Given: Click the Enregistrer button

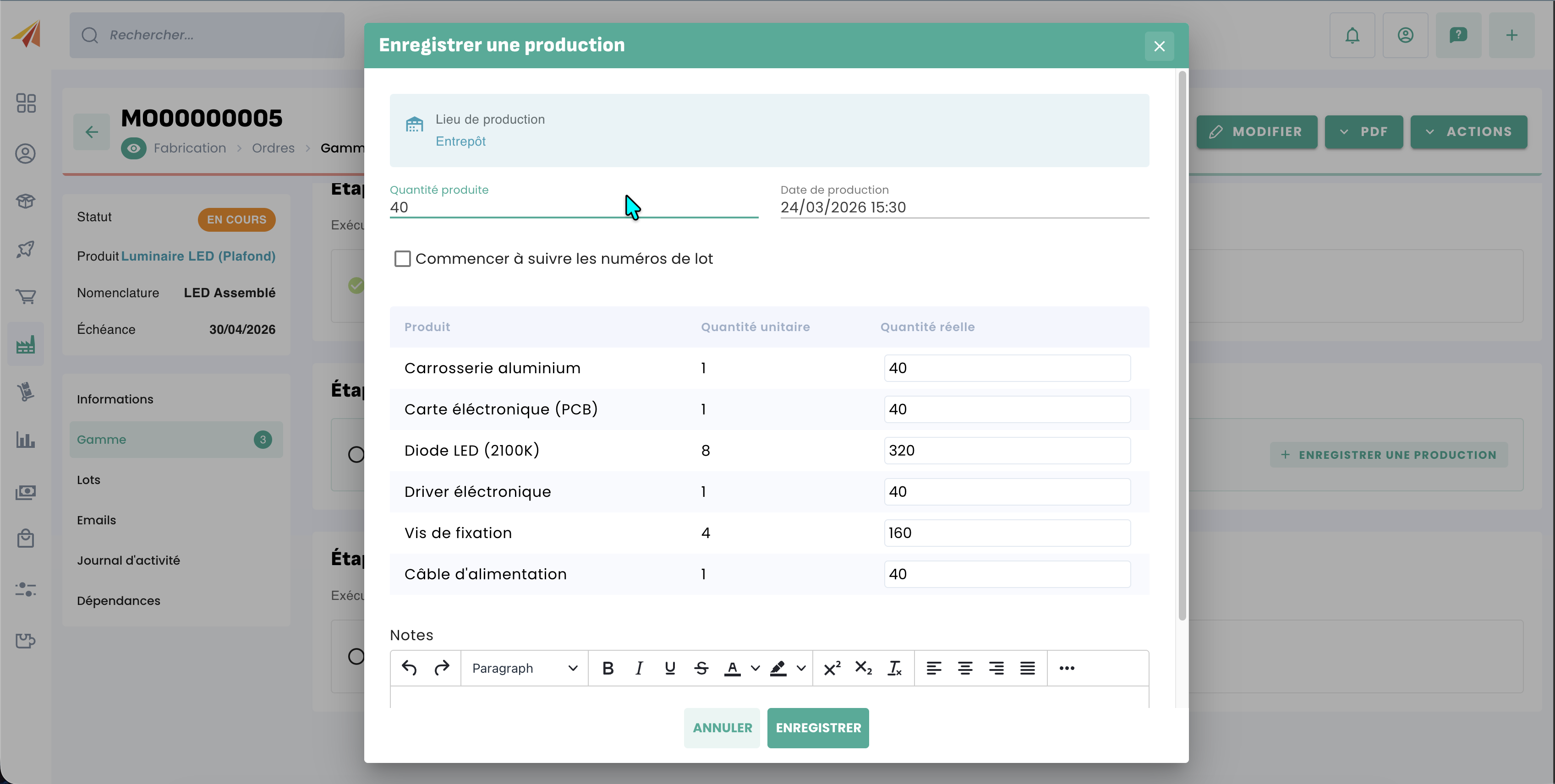Looking at the screenshot, I should pyautogui.click(x=818, y=728).
